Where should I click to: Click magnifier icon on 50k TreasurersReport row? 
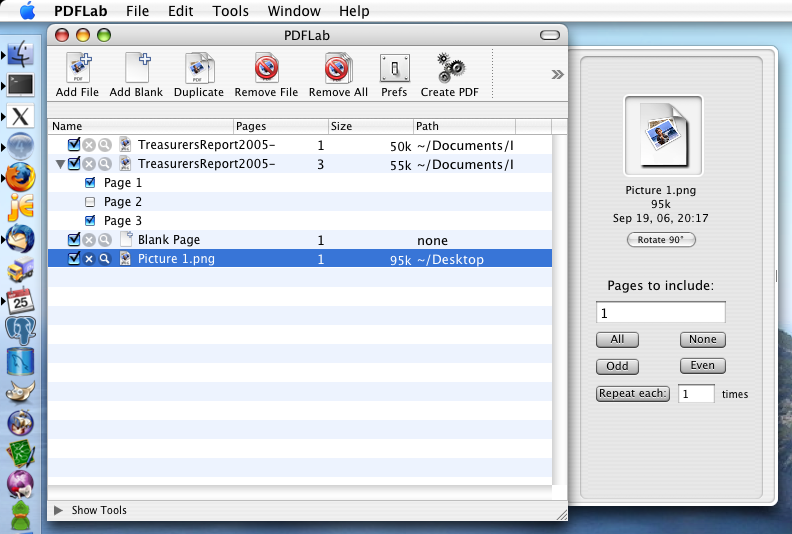click(x=105, y=145)
